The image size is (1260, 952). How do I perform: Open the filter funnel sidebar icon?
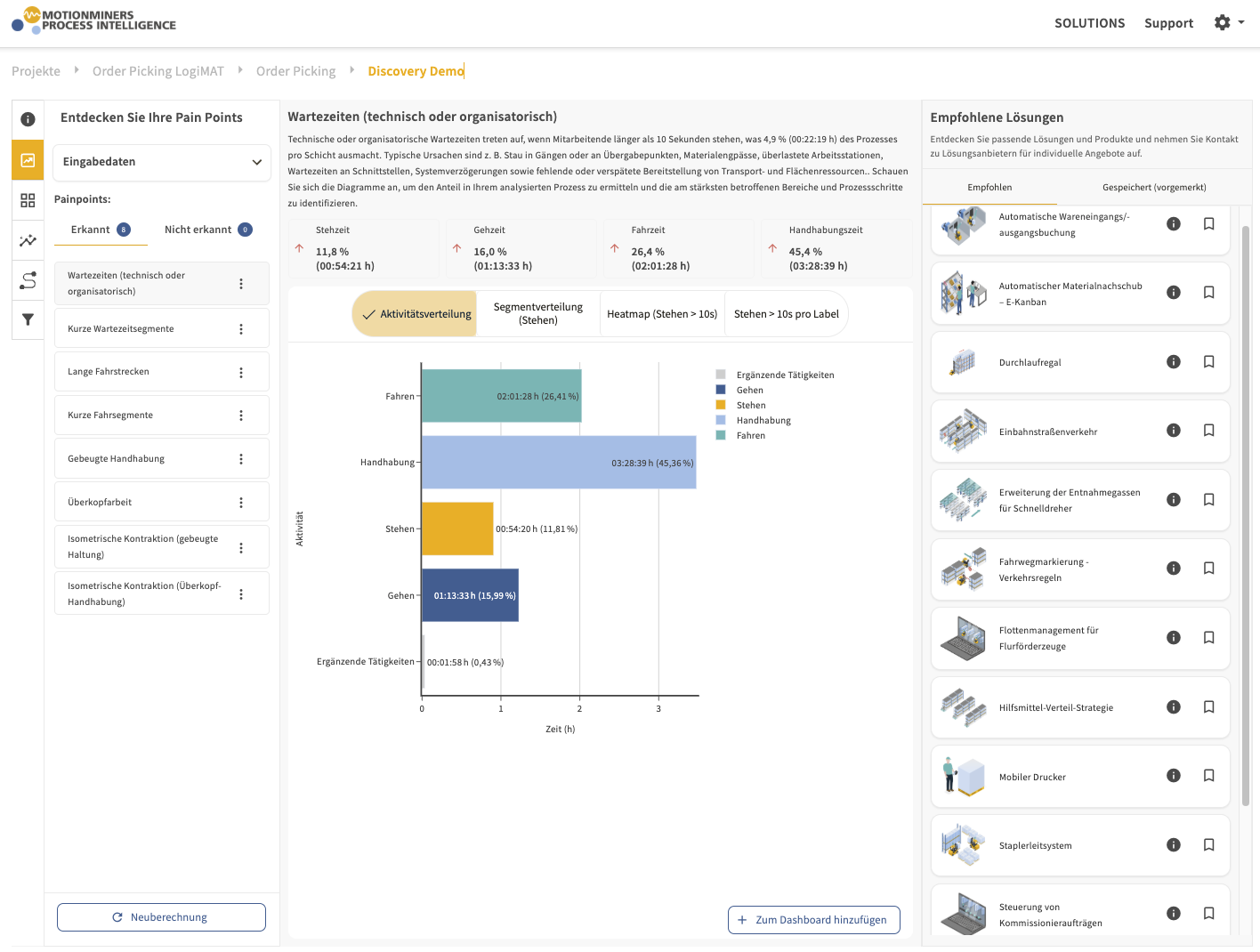click(28, 319)
